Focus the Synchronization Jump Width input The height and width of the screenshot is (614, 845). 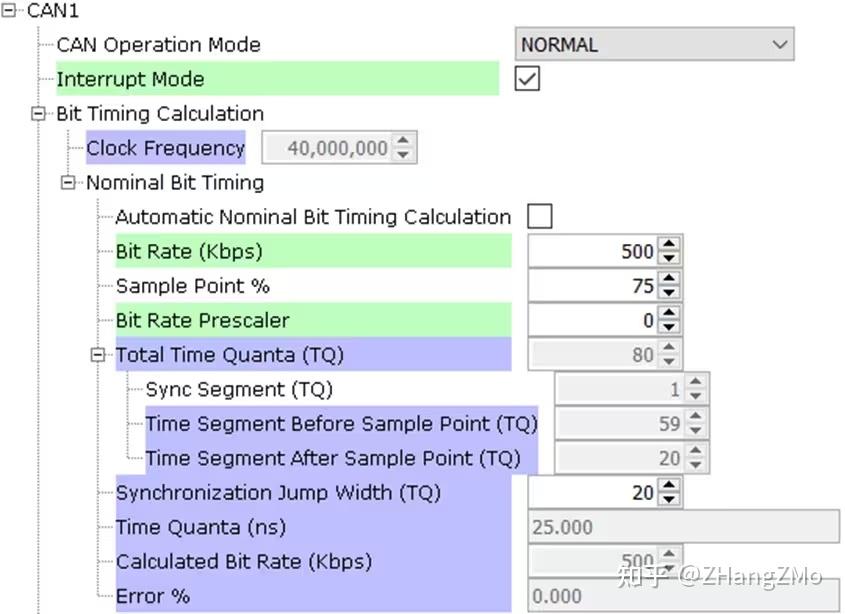[592, 492]
